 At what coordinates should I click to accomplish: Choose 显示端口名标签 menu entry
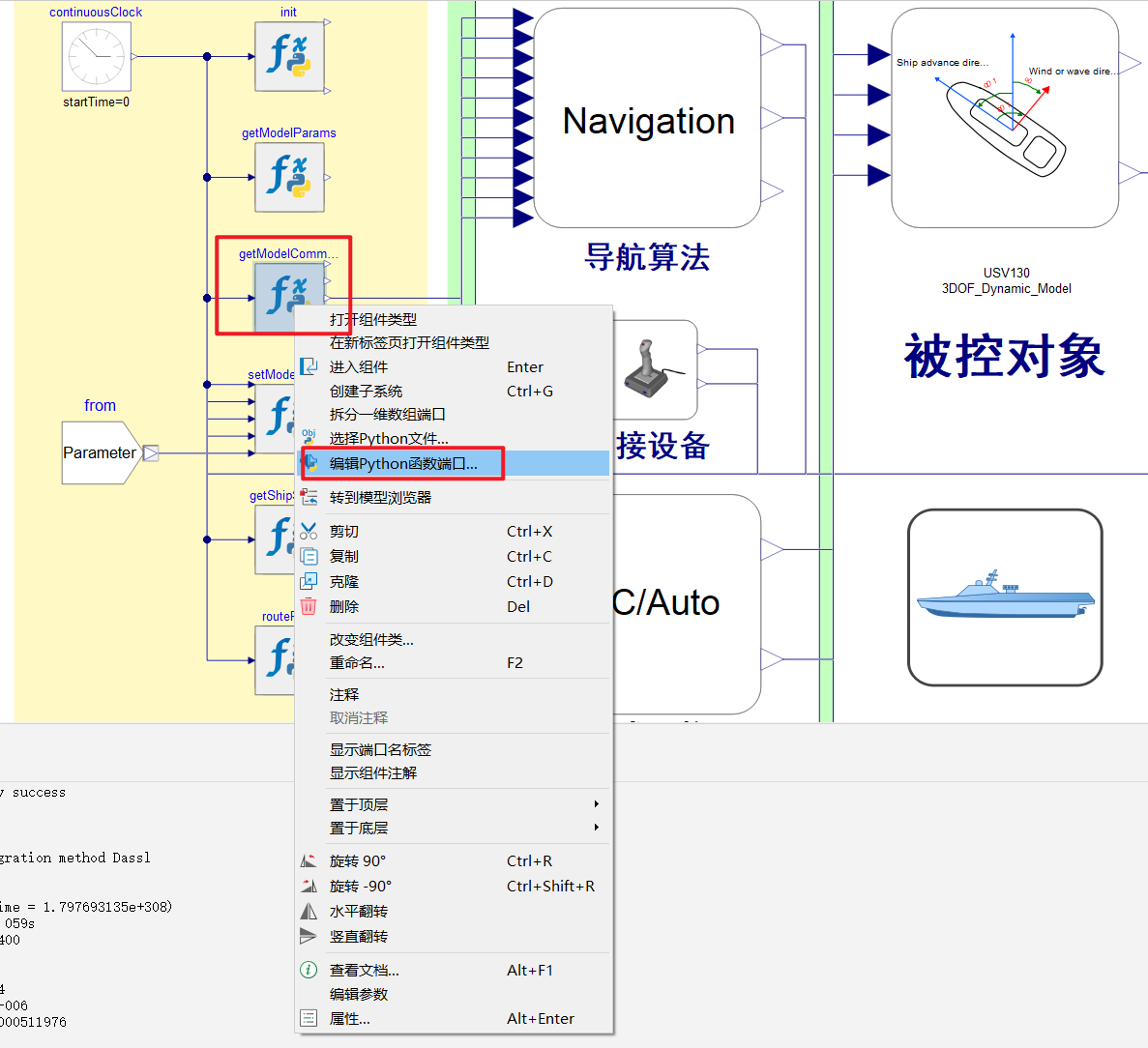pos(453,749)
